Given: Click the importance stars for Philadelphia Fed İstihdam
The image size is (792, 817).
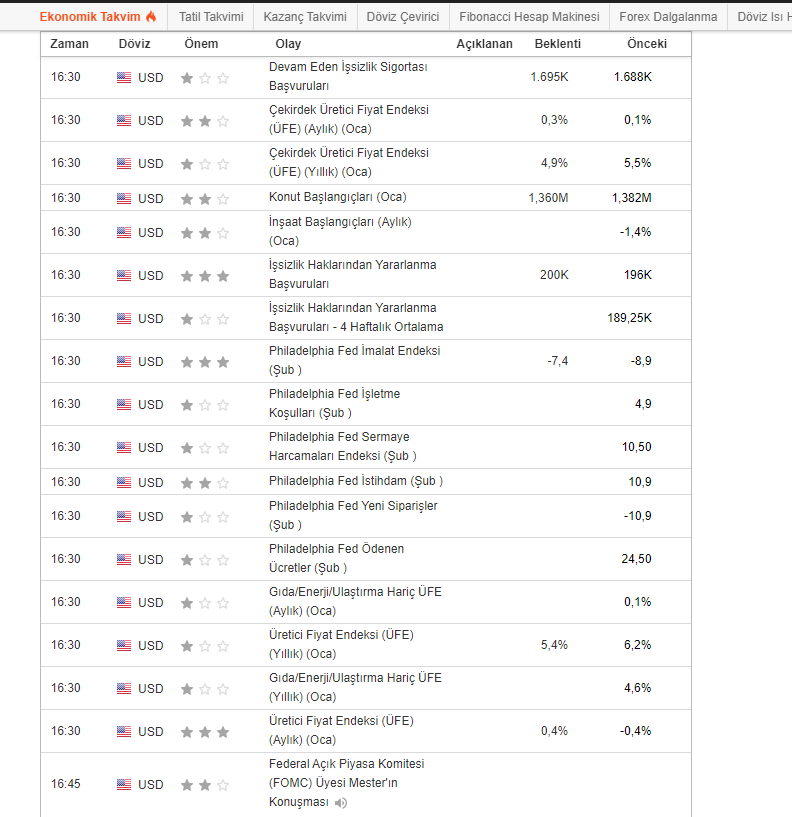Looking at the screenshot, I should [204, 482].
